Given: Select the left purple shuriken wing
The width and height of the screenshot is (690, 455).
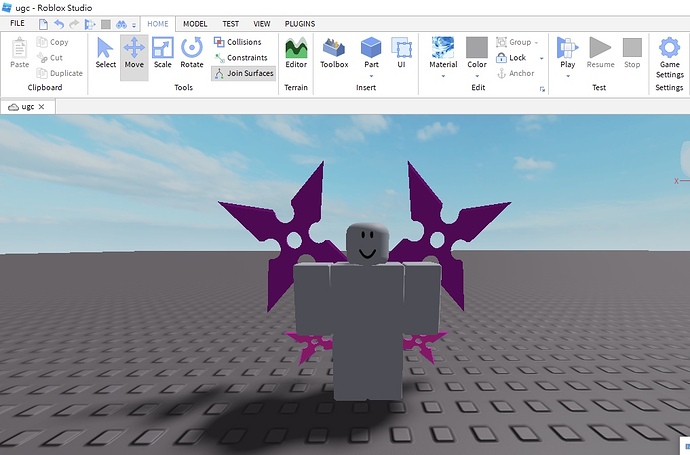Looking at the screenshot, I should [282, 238].
